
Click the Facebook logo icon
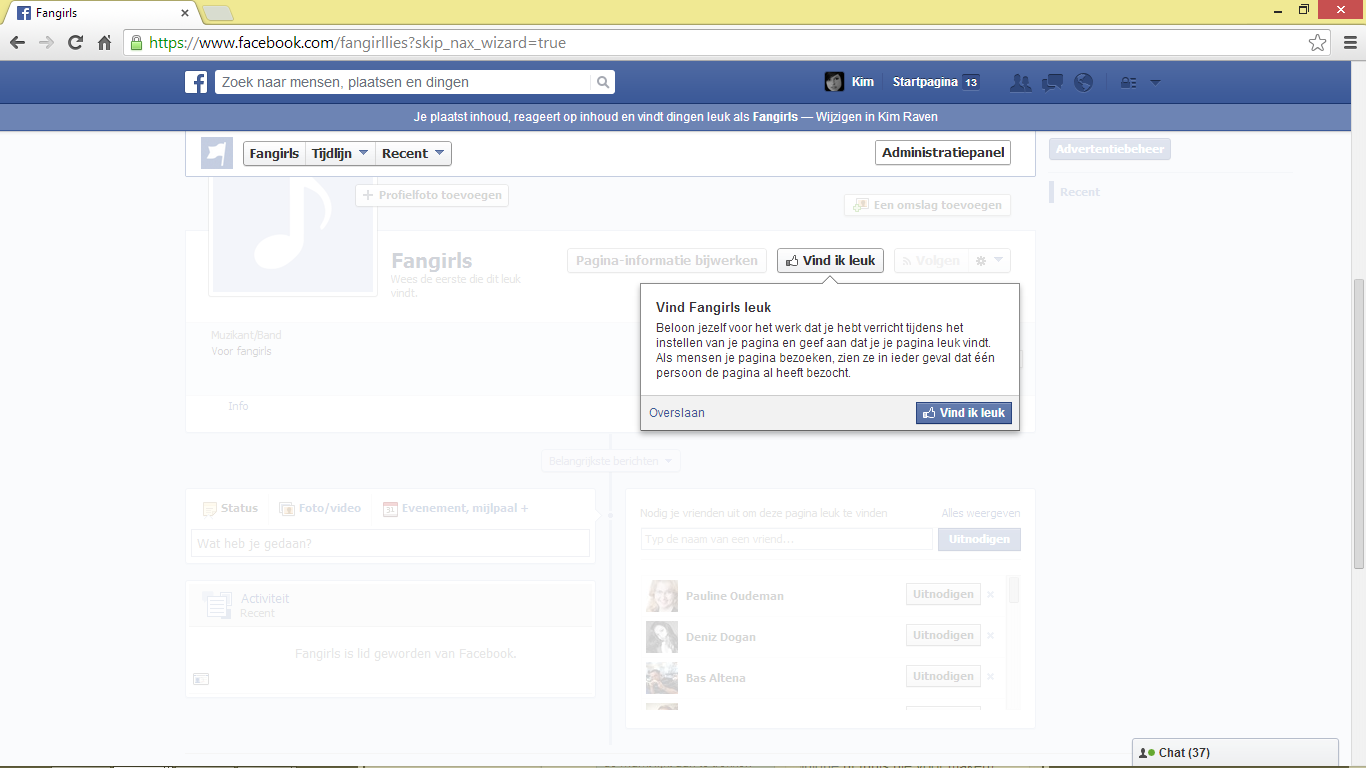[196, 82]
